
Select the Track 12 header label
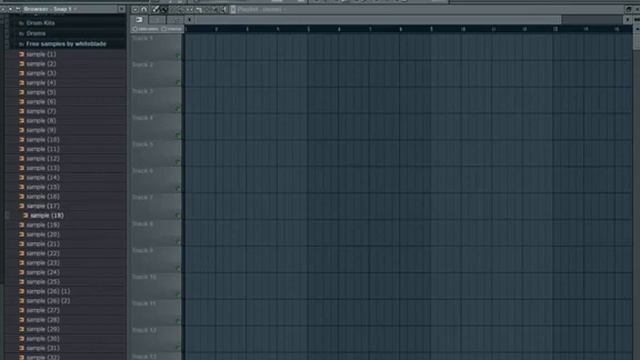coord(144,330)
